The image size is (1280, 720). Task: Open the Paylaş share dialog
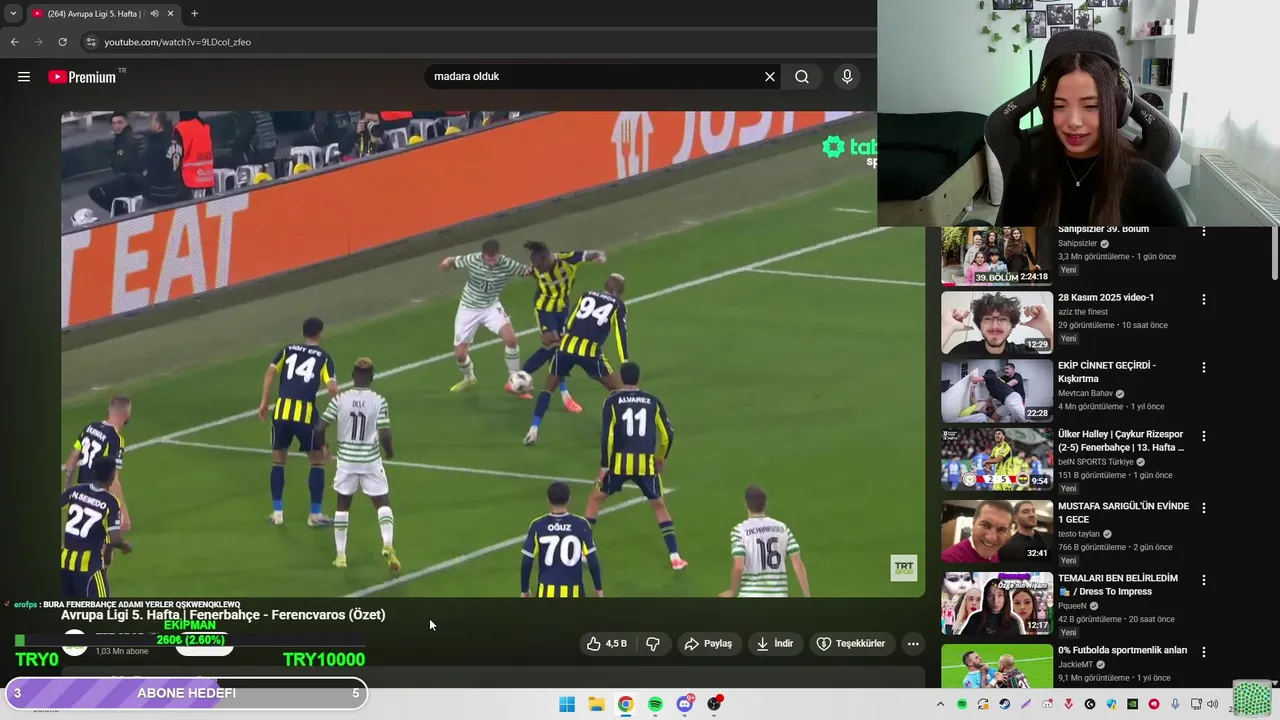click(x=708, y=644)
